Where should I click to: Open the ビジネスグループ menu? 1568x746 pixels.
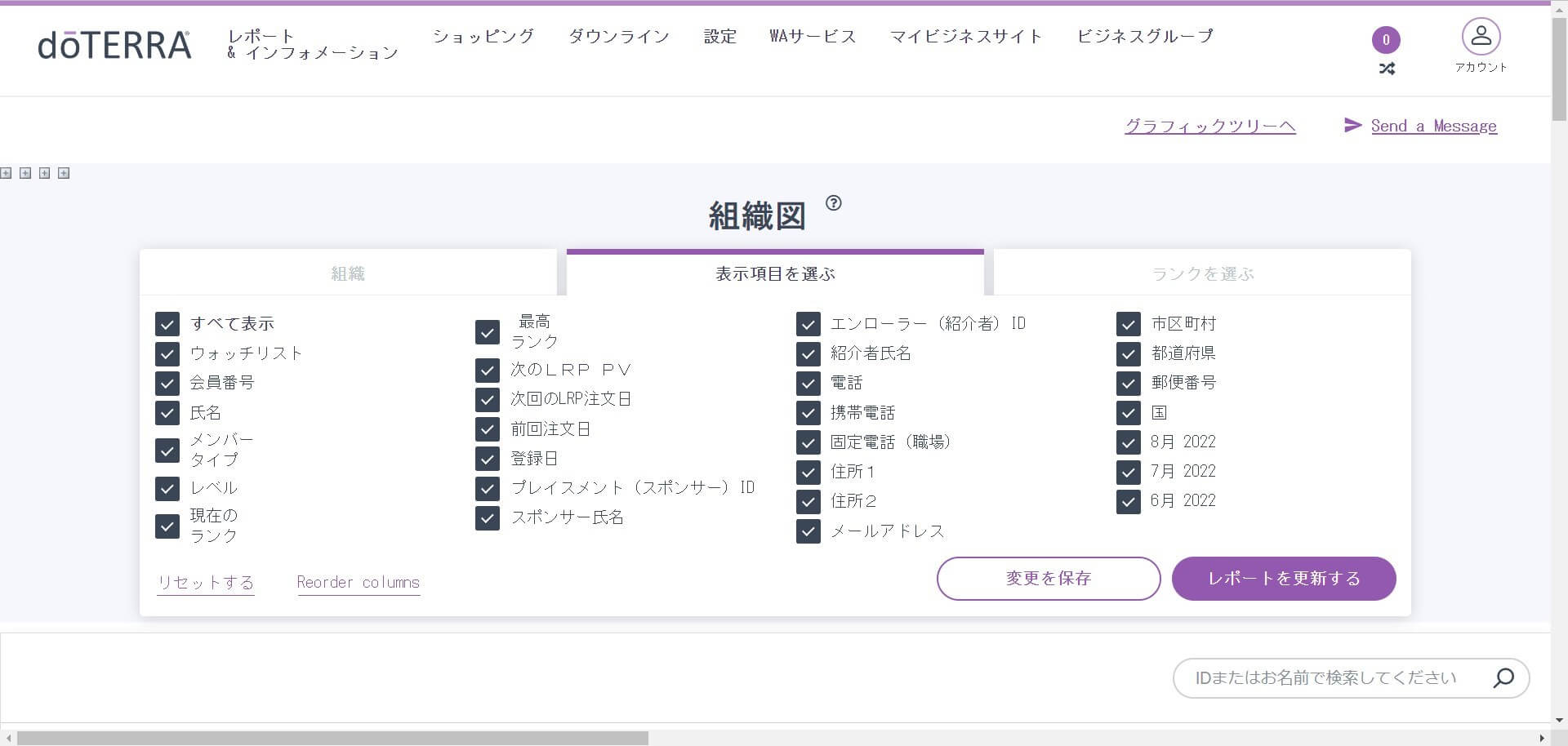[x=1145, y=36]
